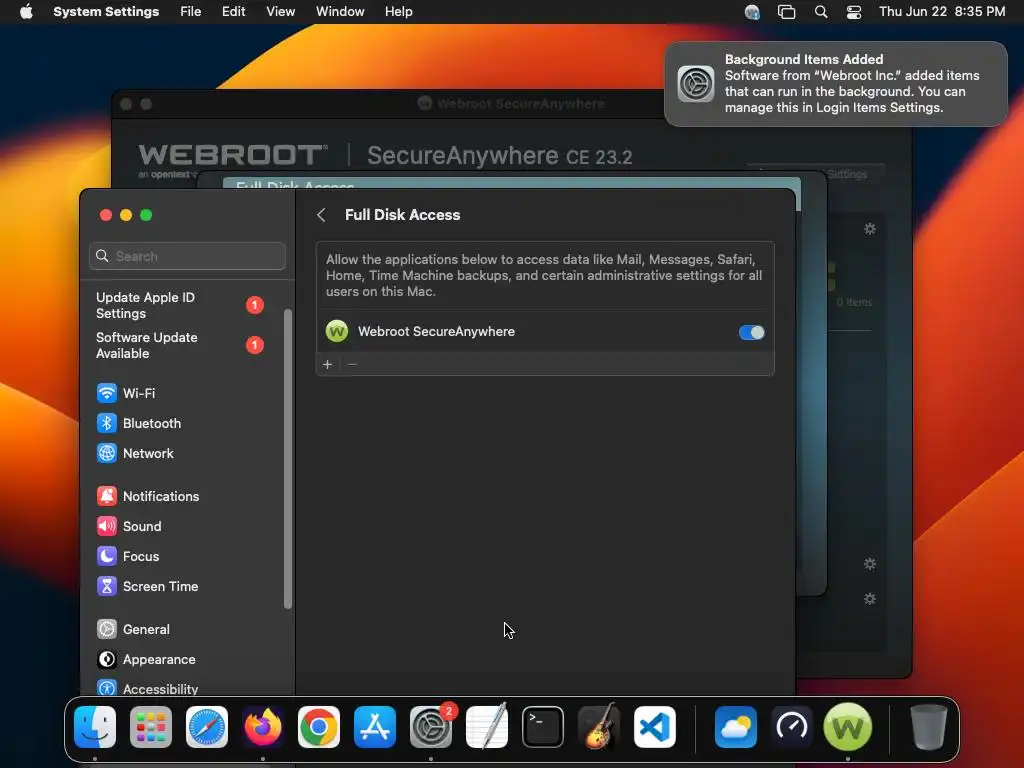Viewport: 1024px width, 768px height.
Task: Open Webroot SecureAnywhere from the Dock
Action: (x=848, y=727)
